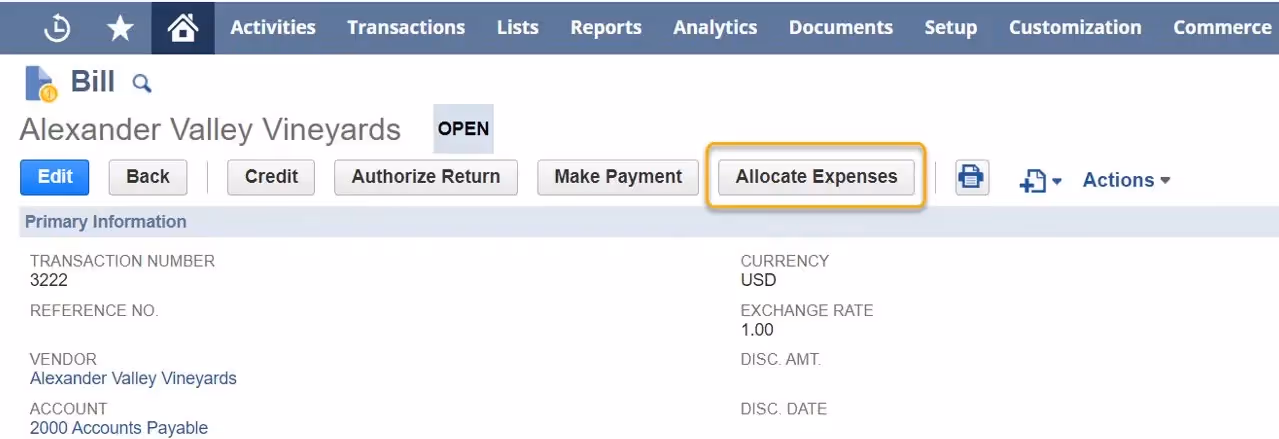Open the Make Copy/New dropdown icon
The height and width of the screenshot is (439, 1279).
1040,180
